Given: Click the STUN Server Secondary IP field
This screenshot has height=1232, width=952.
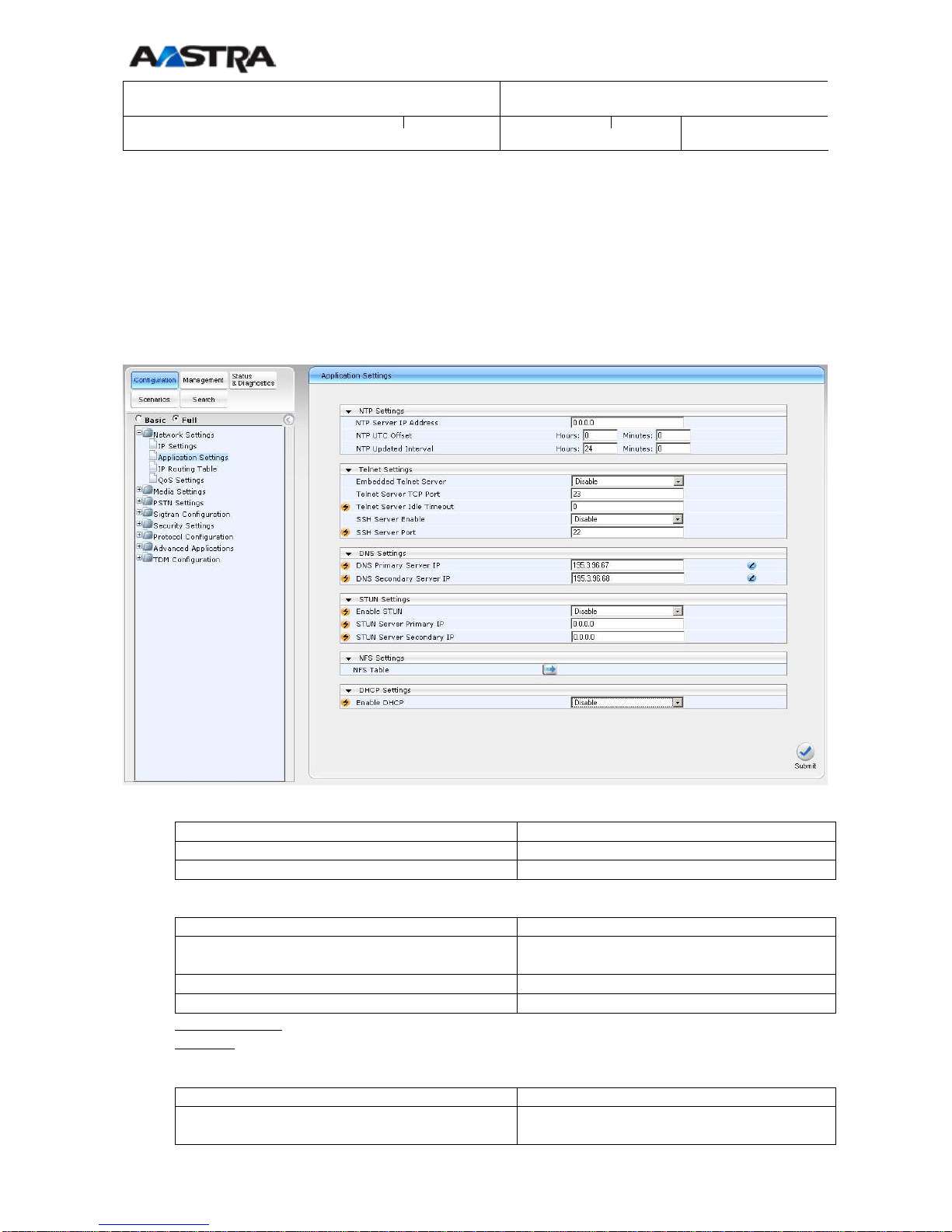Looking at the screenshot, I should 627,637.
